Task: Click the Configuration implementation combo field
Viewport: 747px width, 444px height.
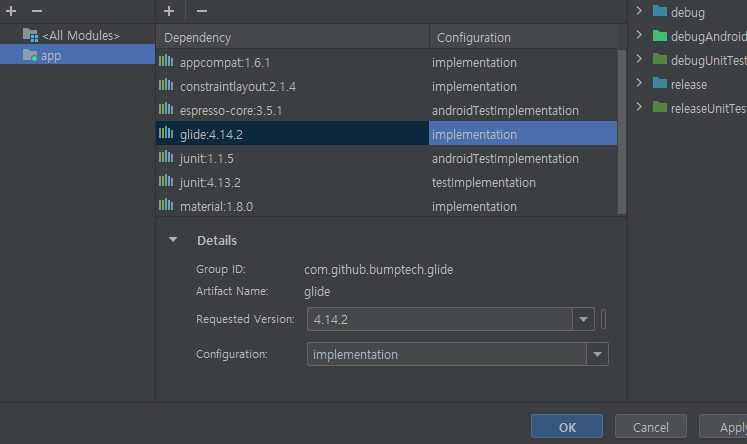Action: pos(458,354)
